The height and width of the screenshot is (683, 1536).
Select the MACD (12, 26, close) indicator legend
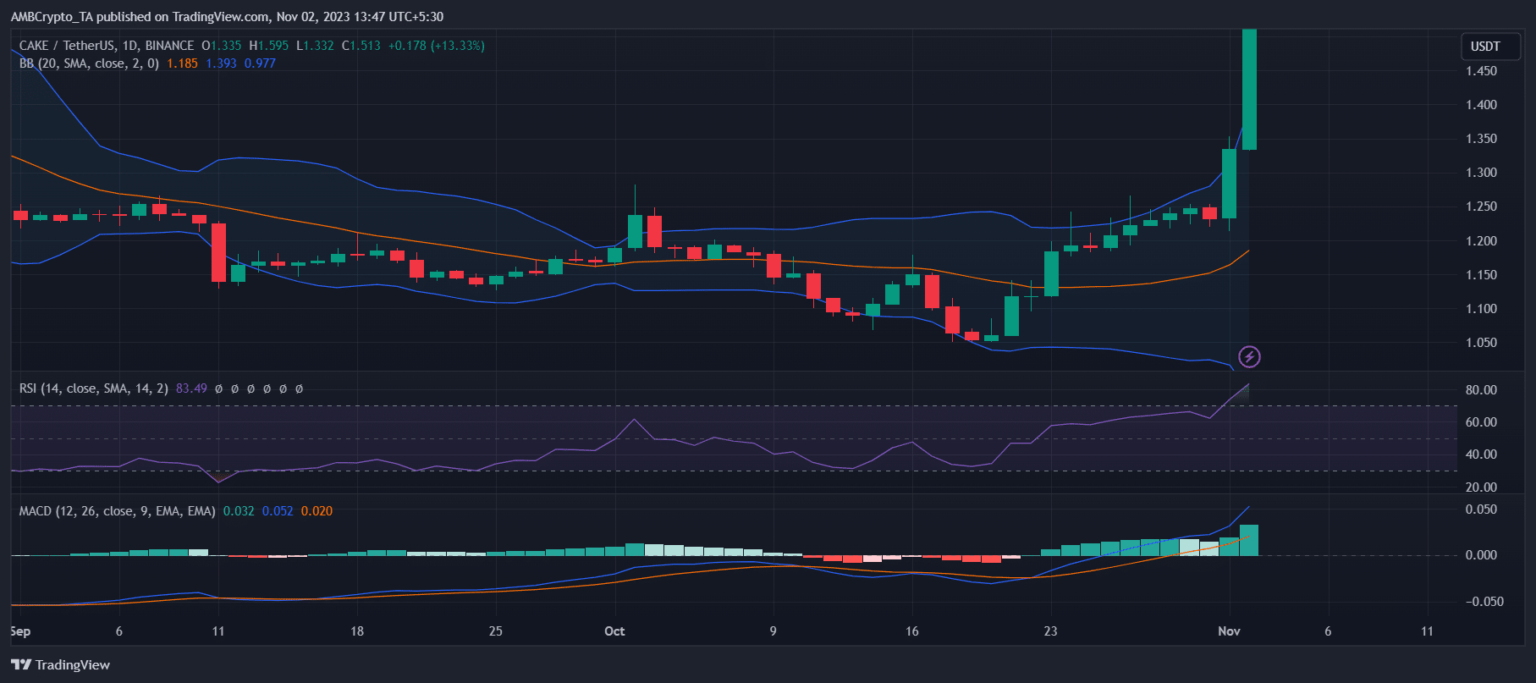(x=117, y=511)
